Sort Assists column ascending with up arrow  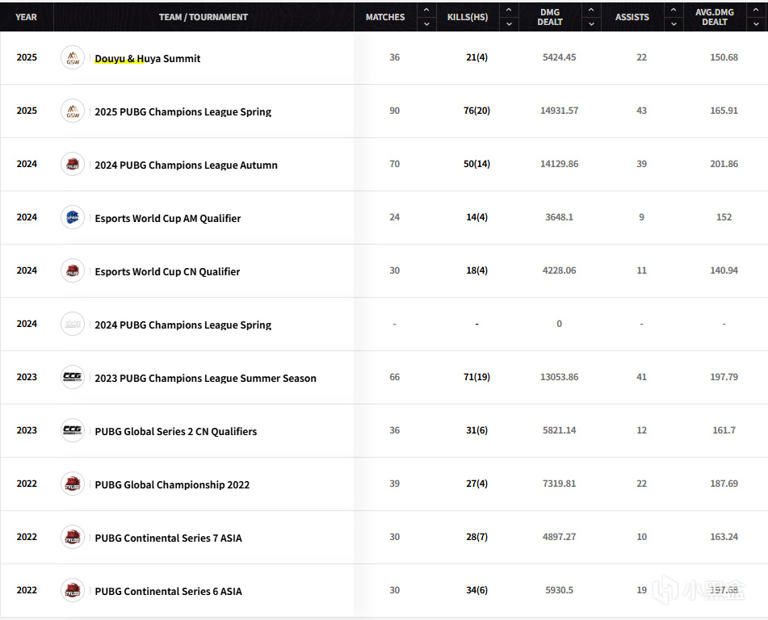click(x=672, y=11)
